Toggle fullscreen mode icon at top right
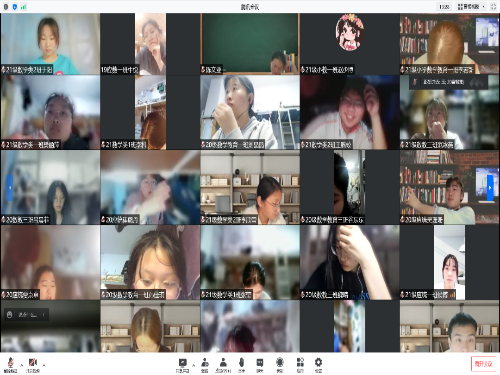Image resolution: width=500 pixels, height=375 pixels. click(x=493, y=7)
